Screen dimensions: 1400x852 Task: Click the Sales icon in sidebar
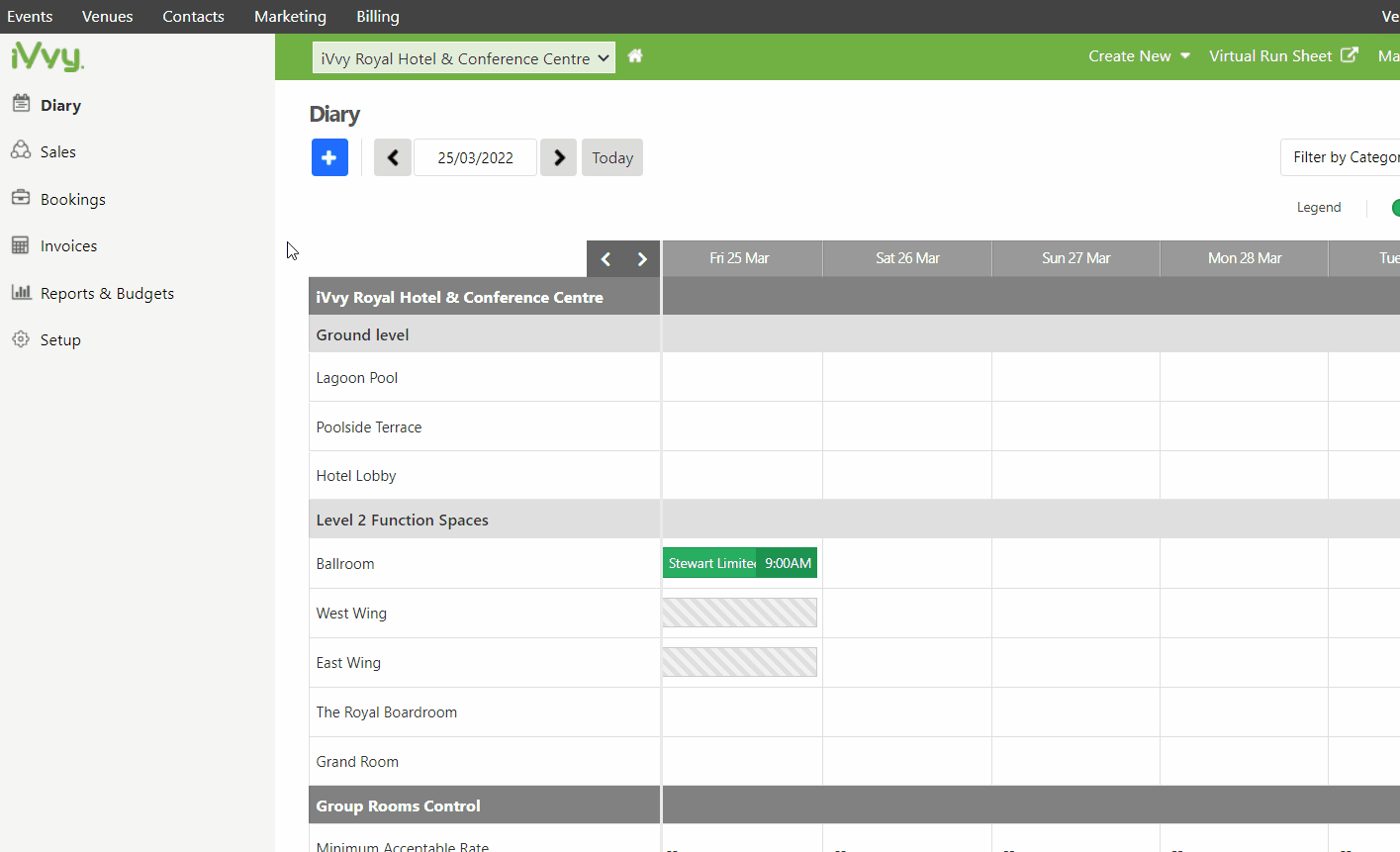click(21, 150)
